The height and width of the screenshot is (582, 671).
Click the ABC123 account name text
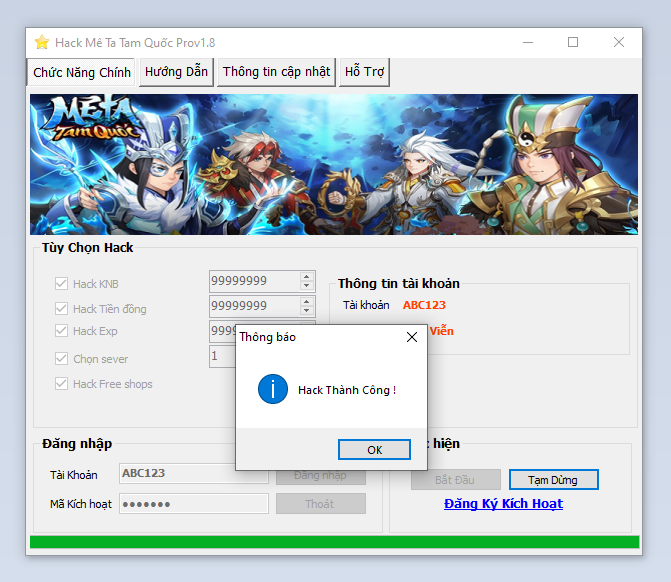[x=424, y=305]
